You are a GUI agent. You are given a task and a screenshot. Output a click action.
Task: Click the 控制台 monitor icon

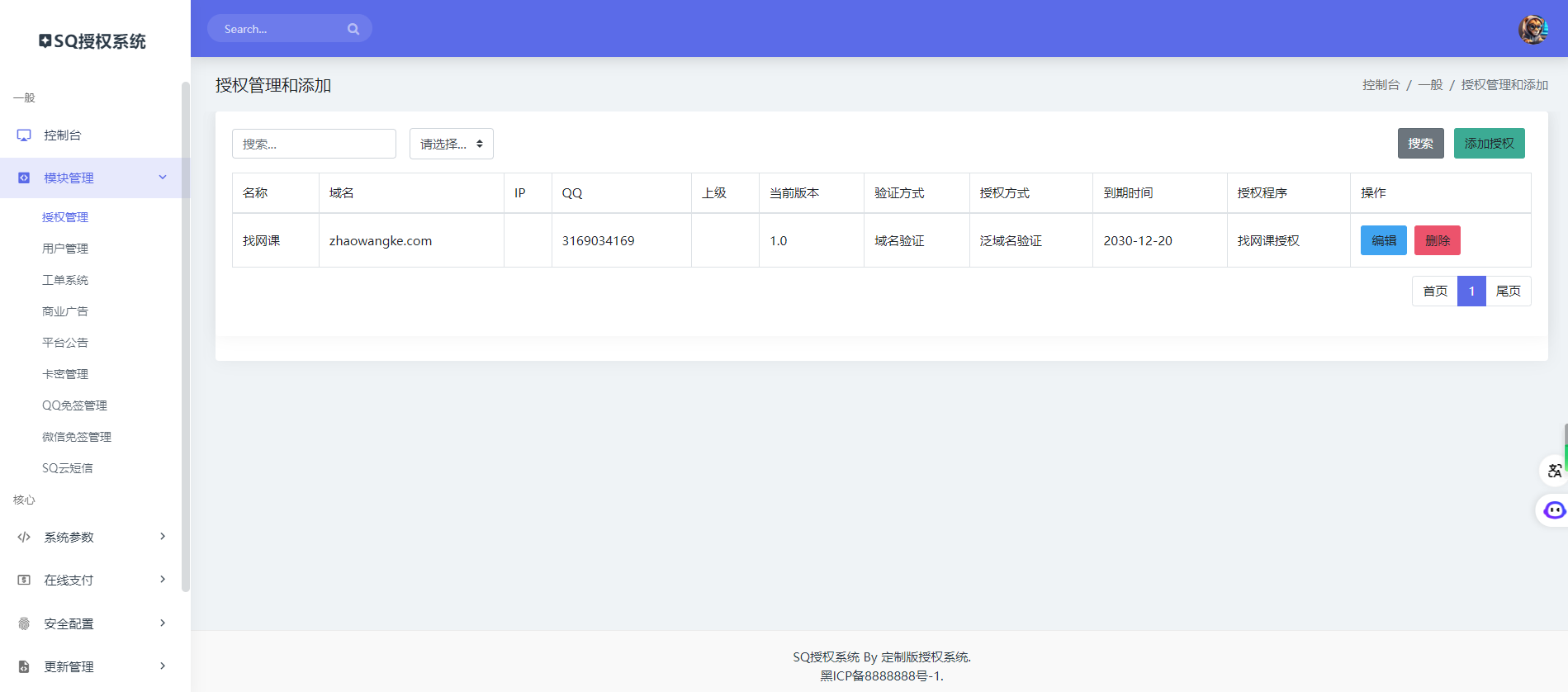pyautogui.click(x=24, y=135)
